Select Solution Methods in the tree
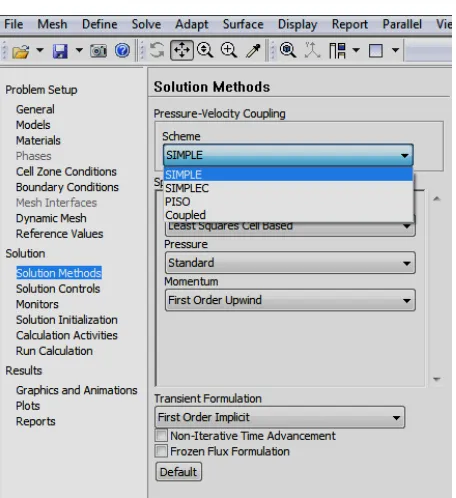This screenshot has height=498, width=456. click(59, 273)
